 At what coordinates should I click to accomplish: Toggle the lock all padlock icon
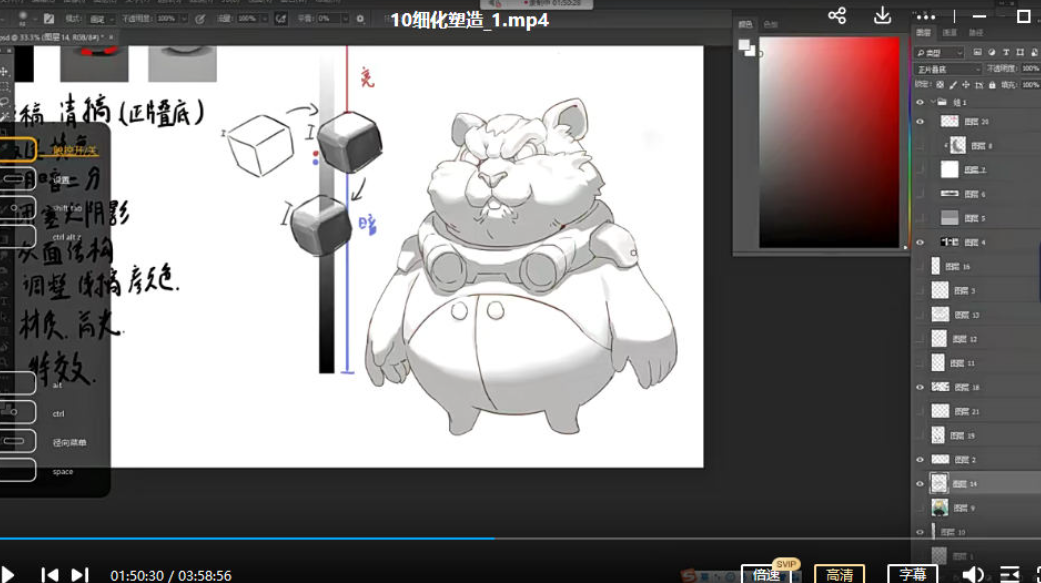992,85
